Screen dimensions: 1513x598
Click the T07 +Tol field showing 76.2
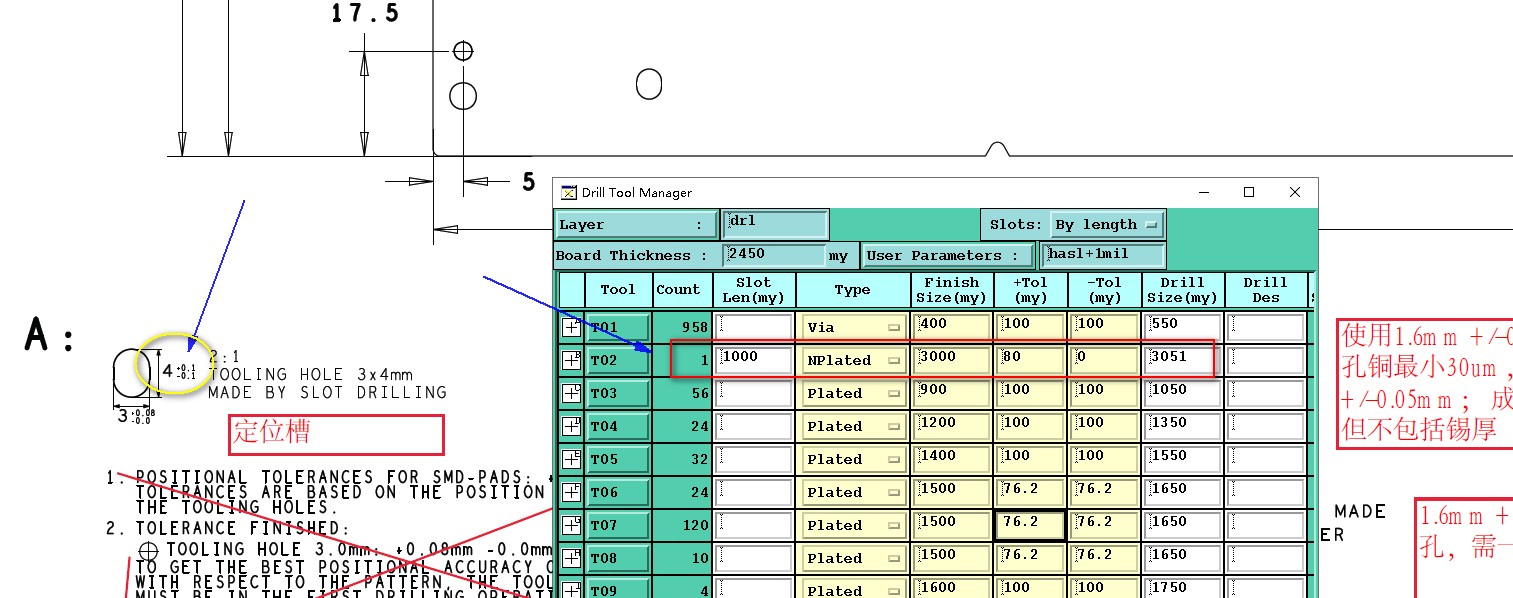tap(1031, 525)
